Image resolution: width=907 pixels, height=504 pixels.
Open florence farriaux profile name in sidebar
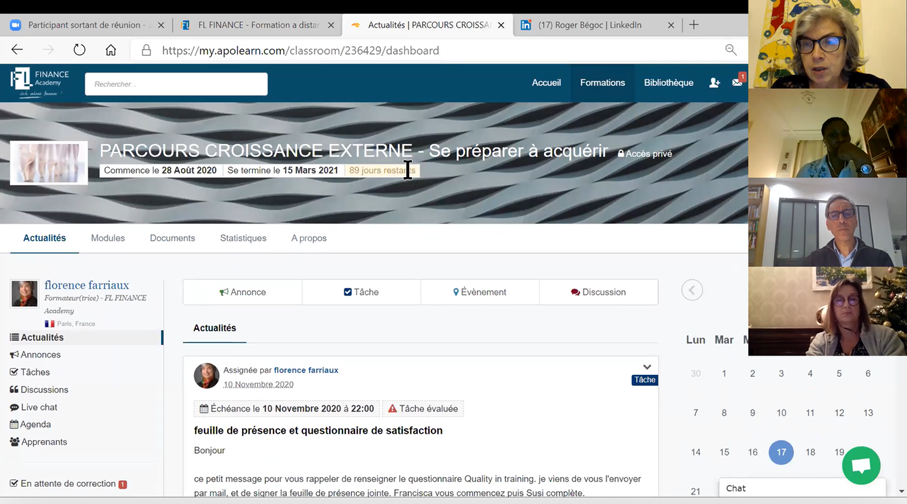click(87, 285)
